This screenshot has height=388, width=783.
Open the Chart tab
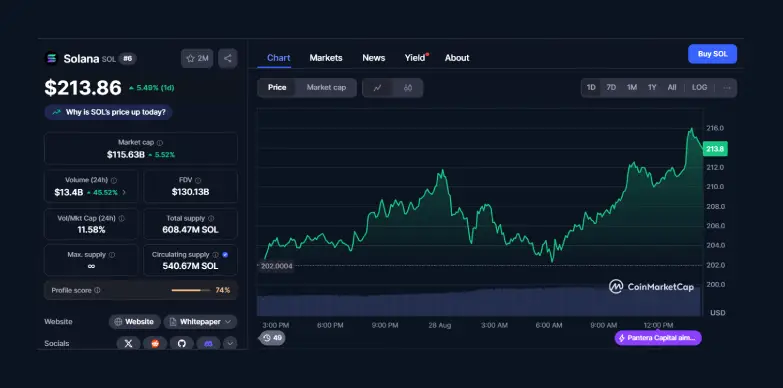[x=279, y=58]
